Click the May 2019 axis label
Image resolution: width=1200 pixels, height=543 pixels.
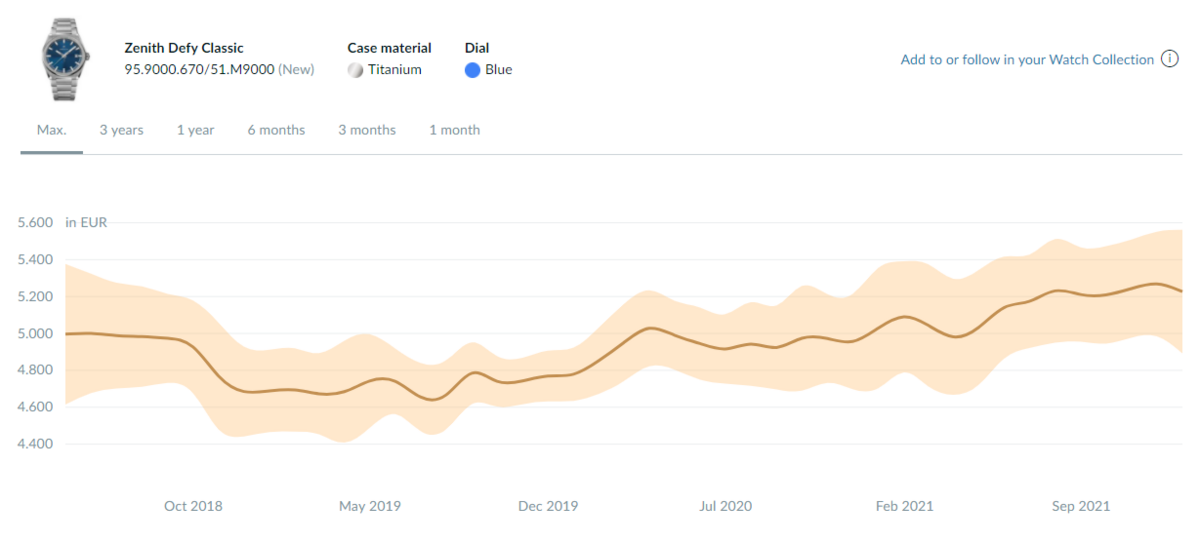pos(370,506)
